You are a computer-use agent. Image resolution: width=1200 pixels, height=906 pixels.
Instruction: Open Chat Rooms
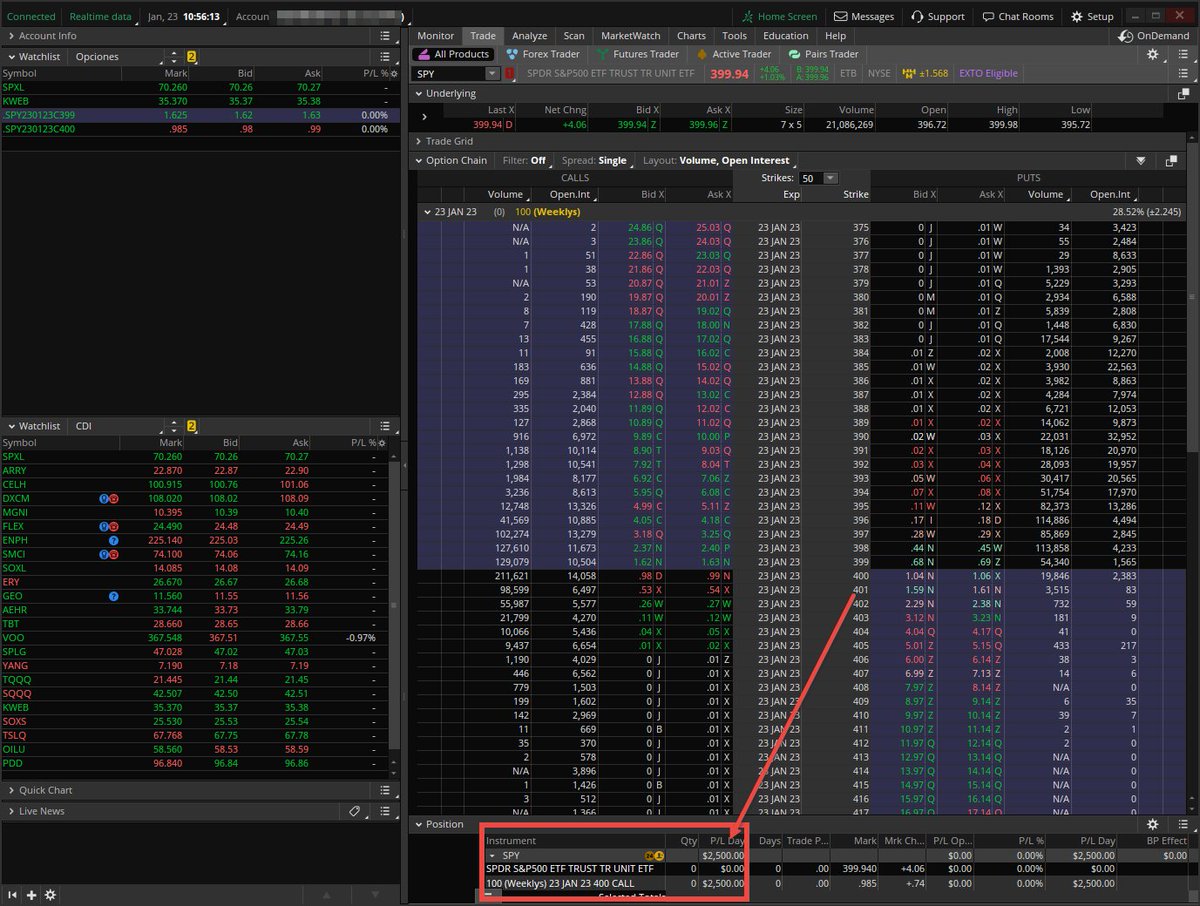pyautogui.click(x=1017, y=16)
